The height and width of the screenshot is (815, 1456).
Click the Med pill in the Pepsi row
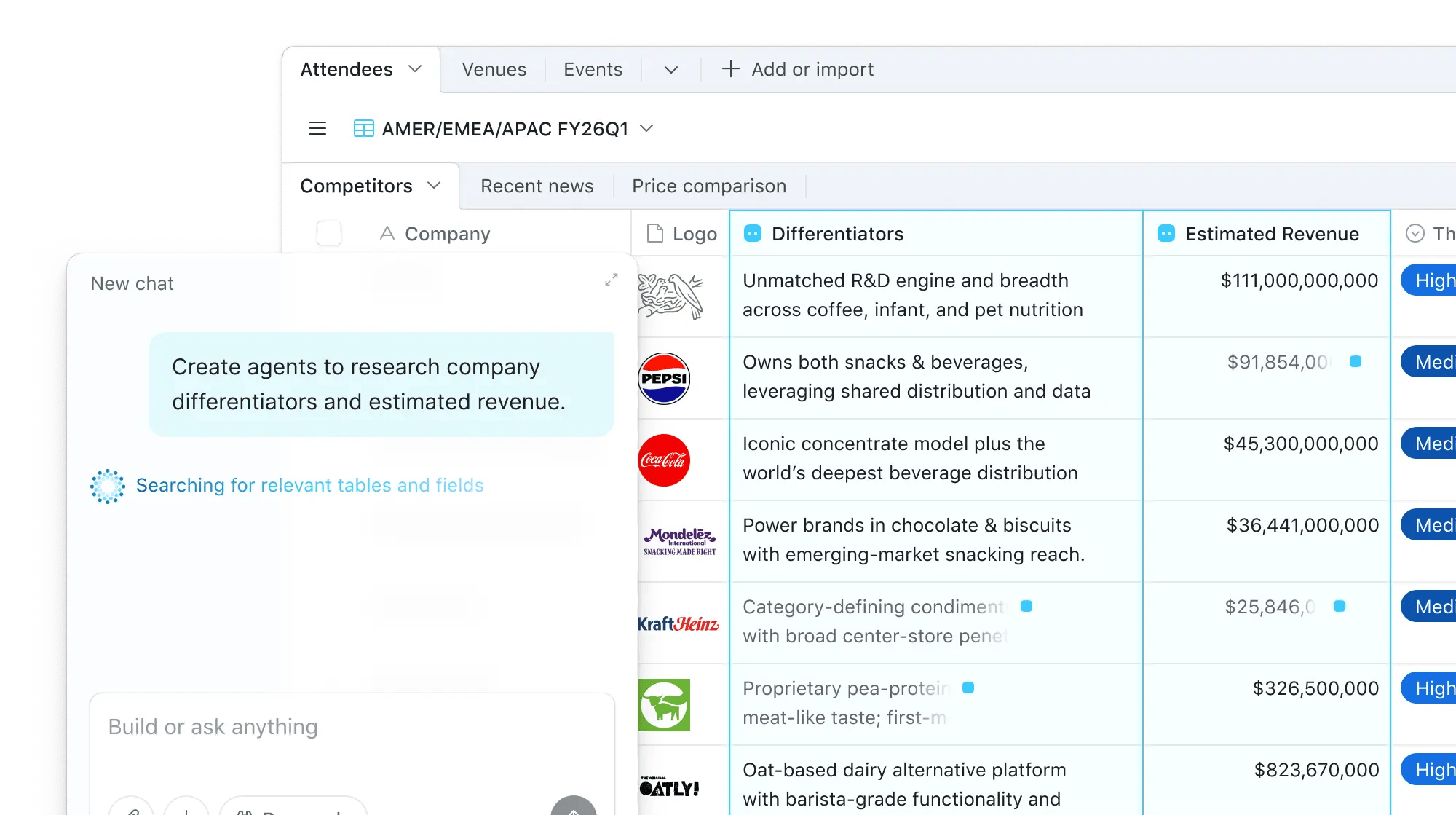coord(1429,362)
